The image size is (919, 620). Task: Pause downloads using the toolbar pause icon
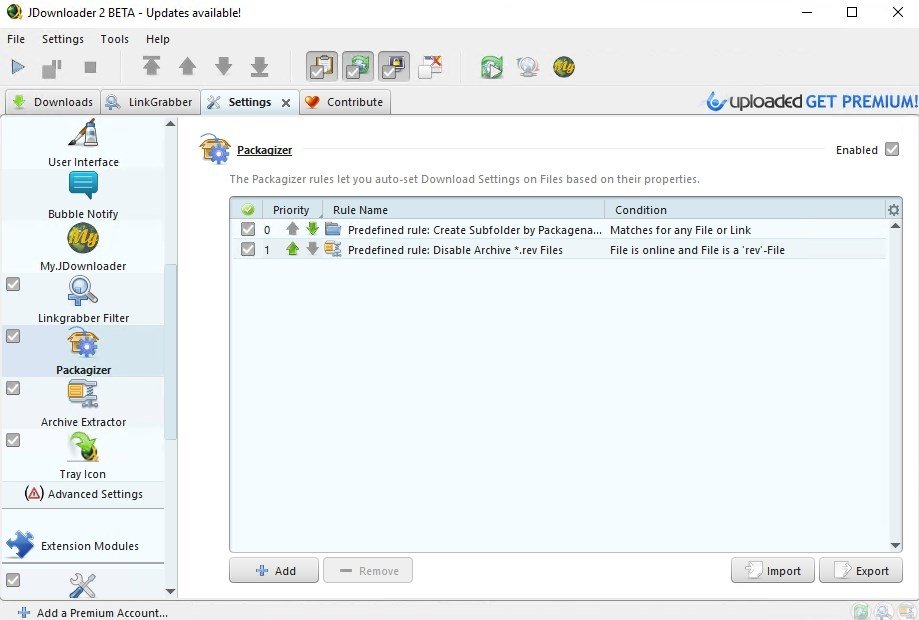52,68
